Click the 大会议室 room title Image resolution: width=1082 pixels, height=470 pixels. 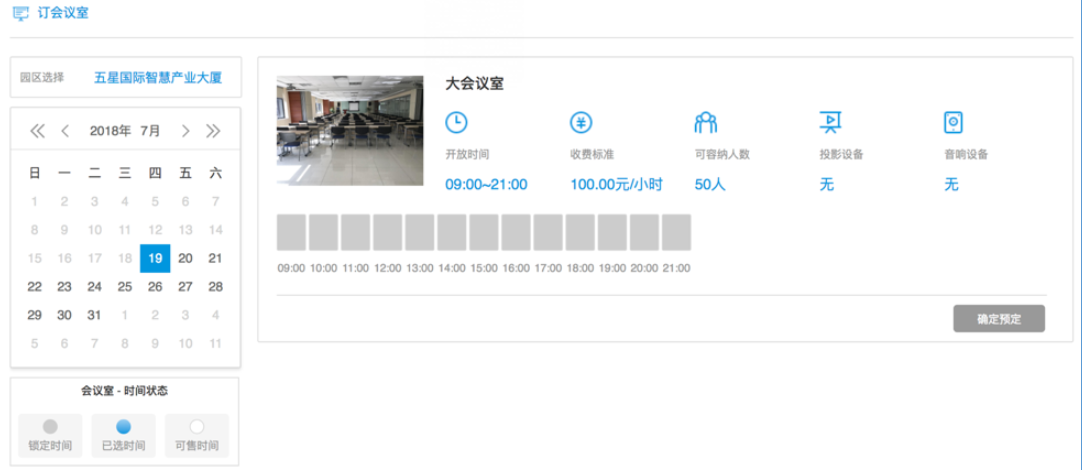(x=474, y=84)
